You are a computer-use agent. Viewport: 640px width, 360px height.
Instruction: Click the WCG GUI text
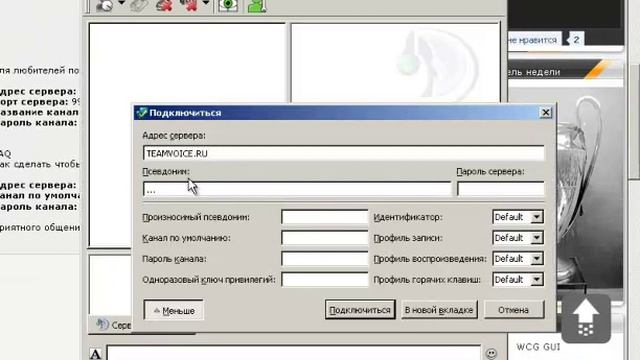[x=538, y=347]
